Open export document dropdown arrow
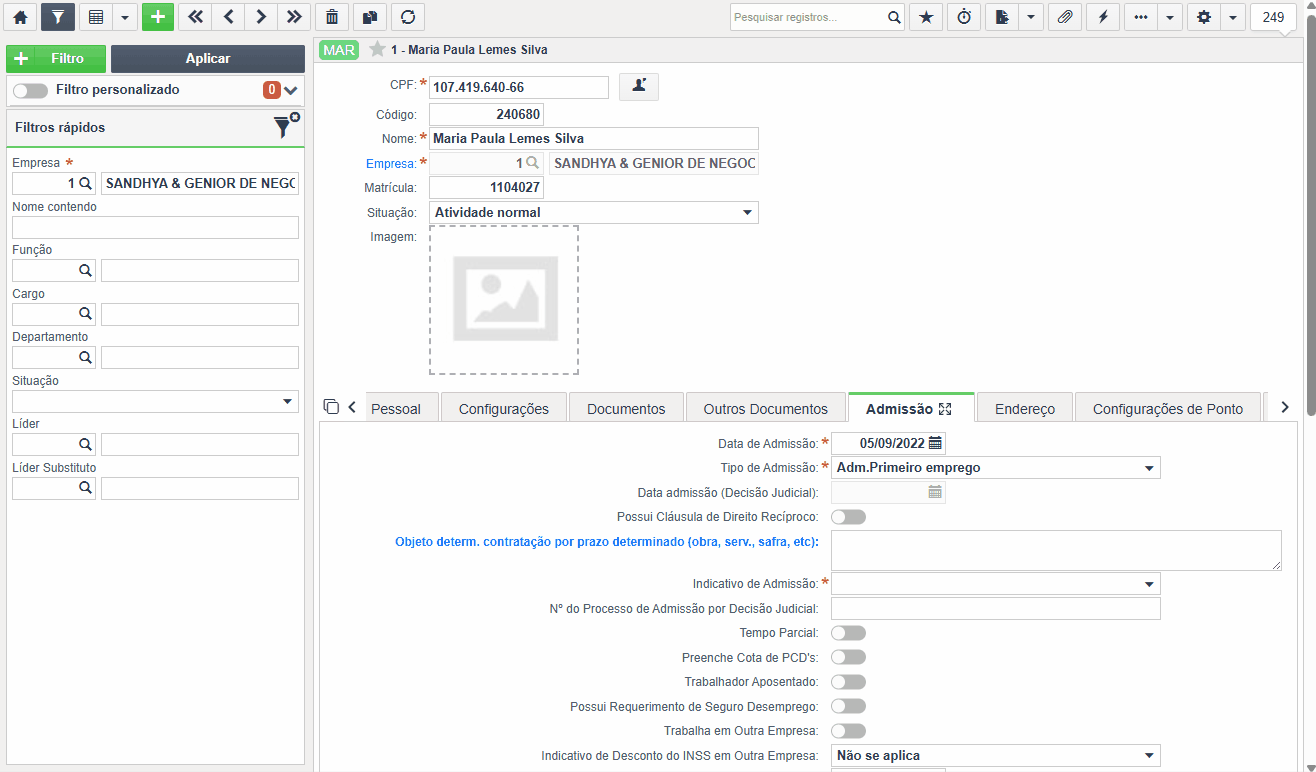The height and width of the screenshot is (772, 1316). (1031, 17)
